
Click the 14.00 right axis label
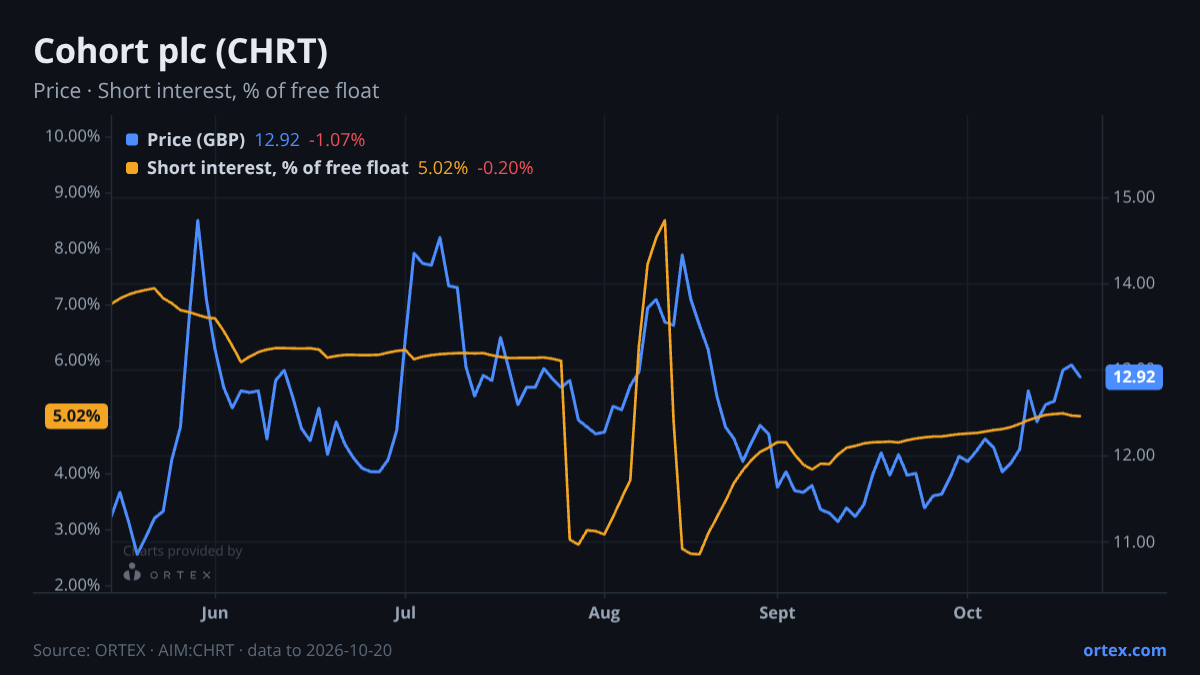(1133, 283)
